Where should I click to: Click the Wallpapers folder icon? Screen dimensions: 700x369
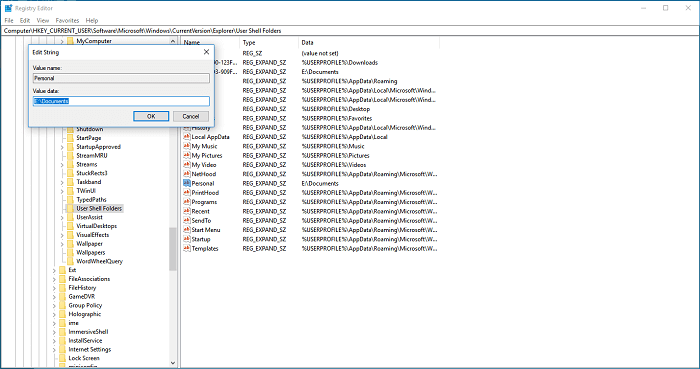pyautogui.click(x=70, y=253)
